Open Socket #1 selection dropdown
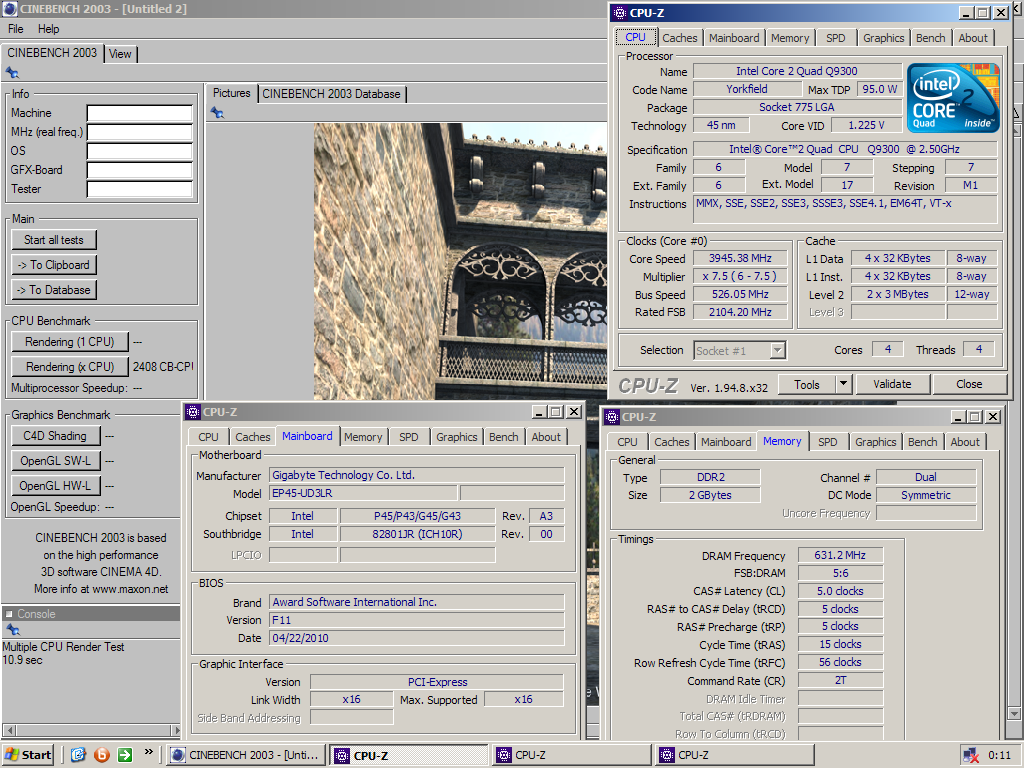 pos(776,351)
